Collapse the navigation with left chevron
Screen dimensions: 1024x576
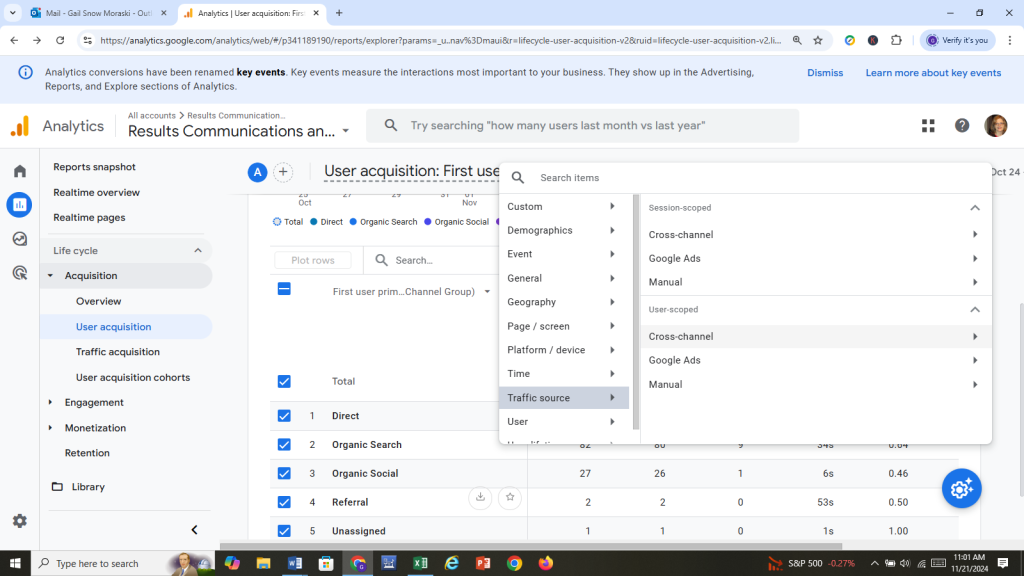click(194, 530)
